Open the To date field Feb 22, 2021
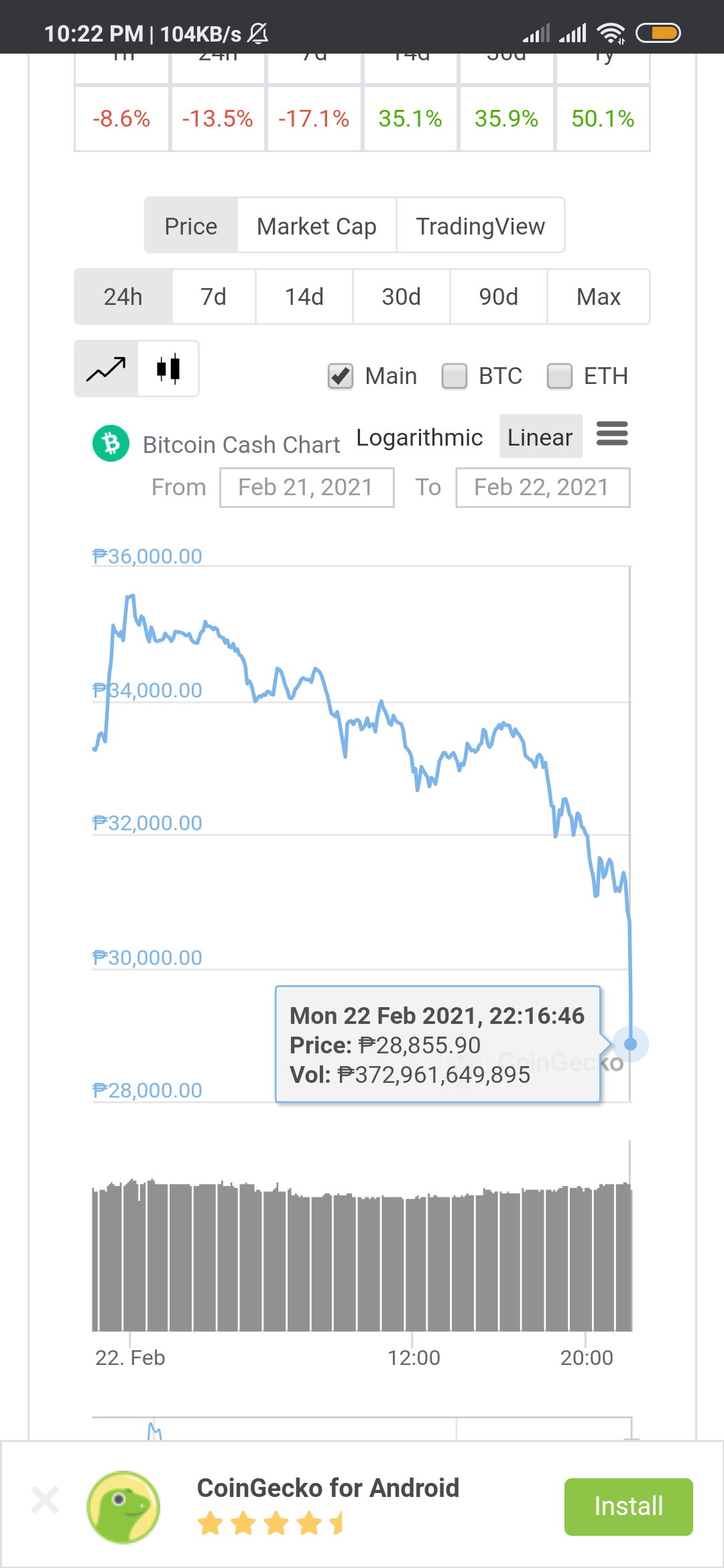 point(543,487)
